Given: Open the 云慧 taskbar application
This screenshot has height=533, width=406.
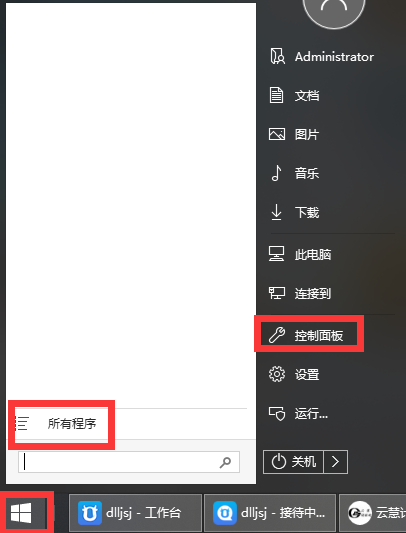Looking at the screenshot, I should coord(373,513).
